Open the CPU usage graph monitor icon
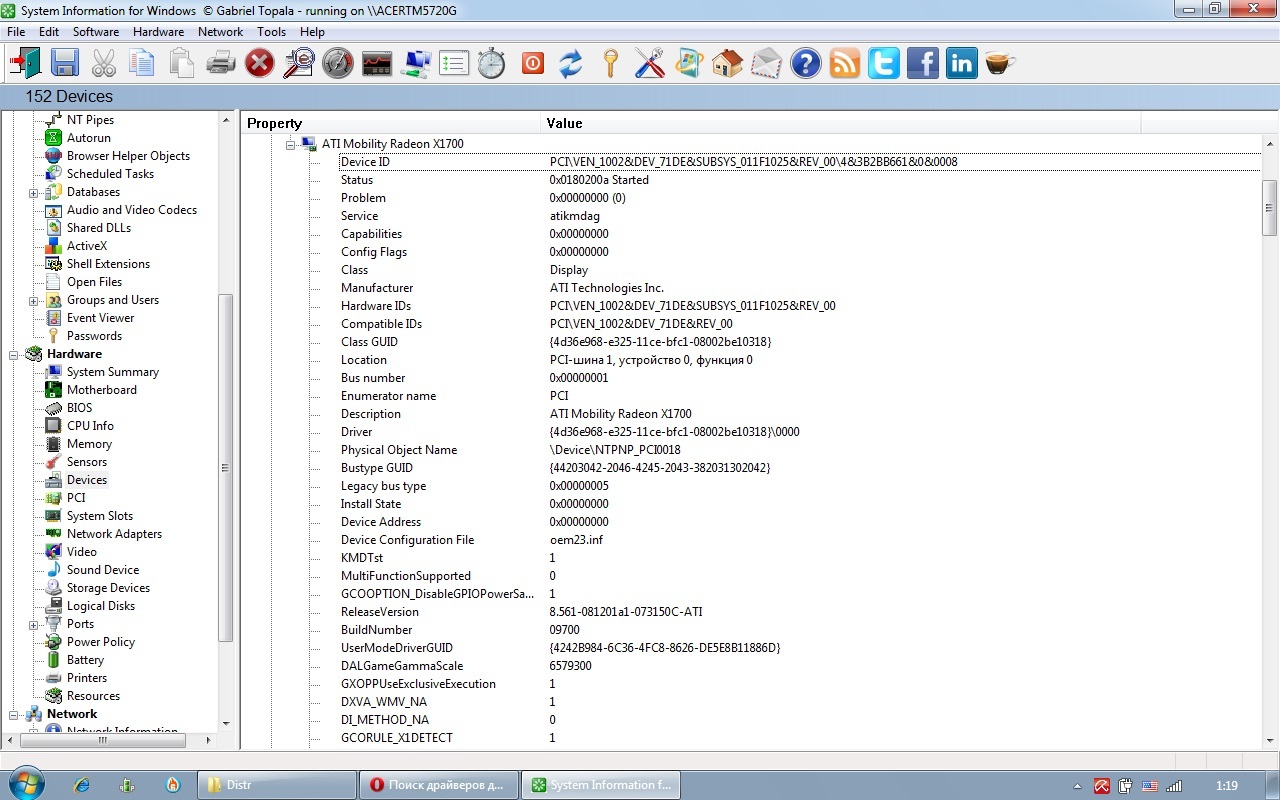The width and height of the screenshot is (1280, 800). [377, 64]
